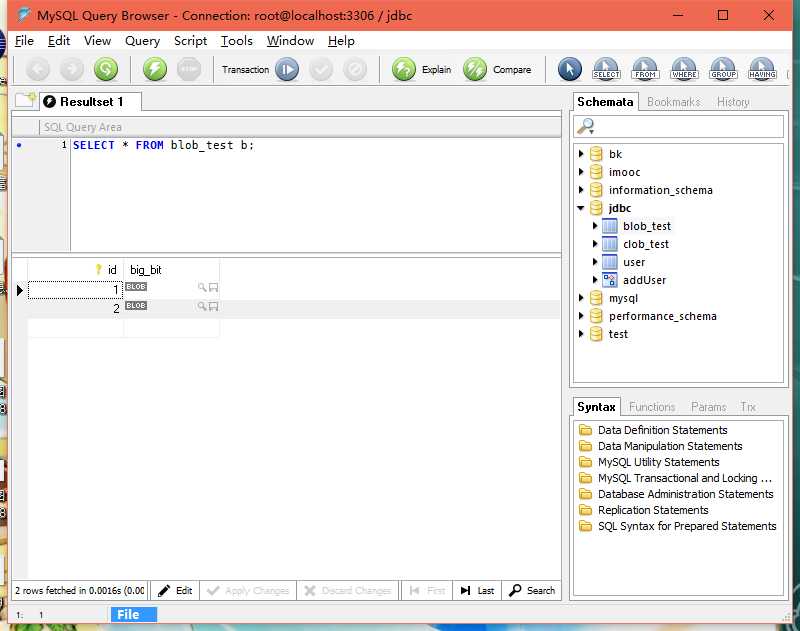This screenshot has width=800, height=631.
Task: Open a new resultset tab icon
Action: [25, 99]
